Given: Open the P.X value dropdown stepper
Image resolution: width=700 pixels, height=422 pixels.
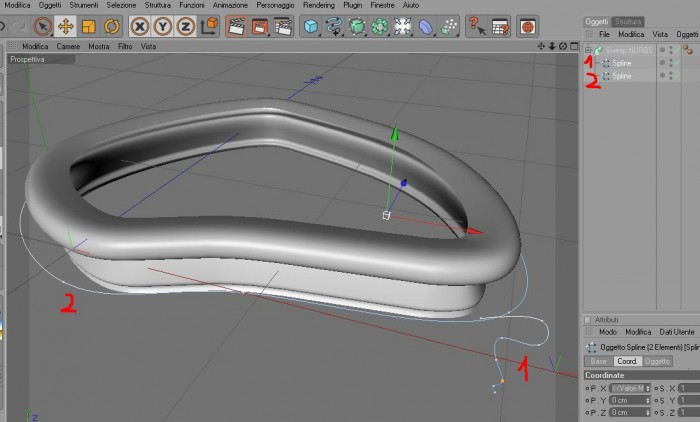Looking at the screenshot, I should (x=648, y=389).
